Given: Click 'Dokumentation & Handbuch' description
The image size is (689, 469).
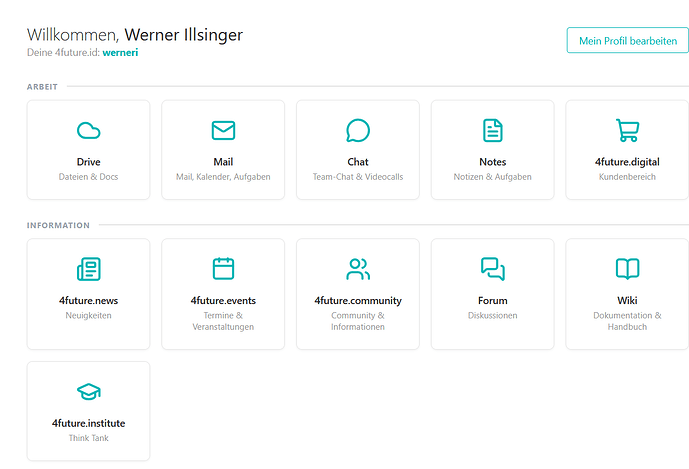Looking at the screenshot, I should tap(627, 321).
